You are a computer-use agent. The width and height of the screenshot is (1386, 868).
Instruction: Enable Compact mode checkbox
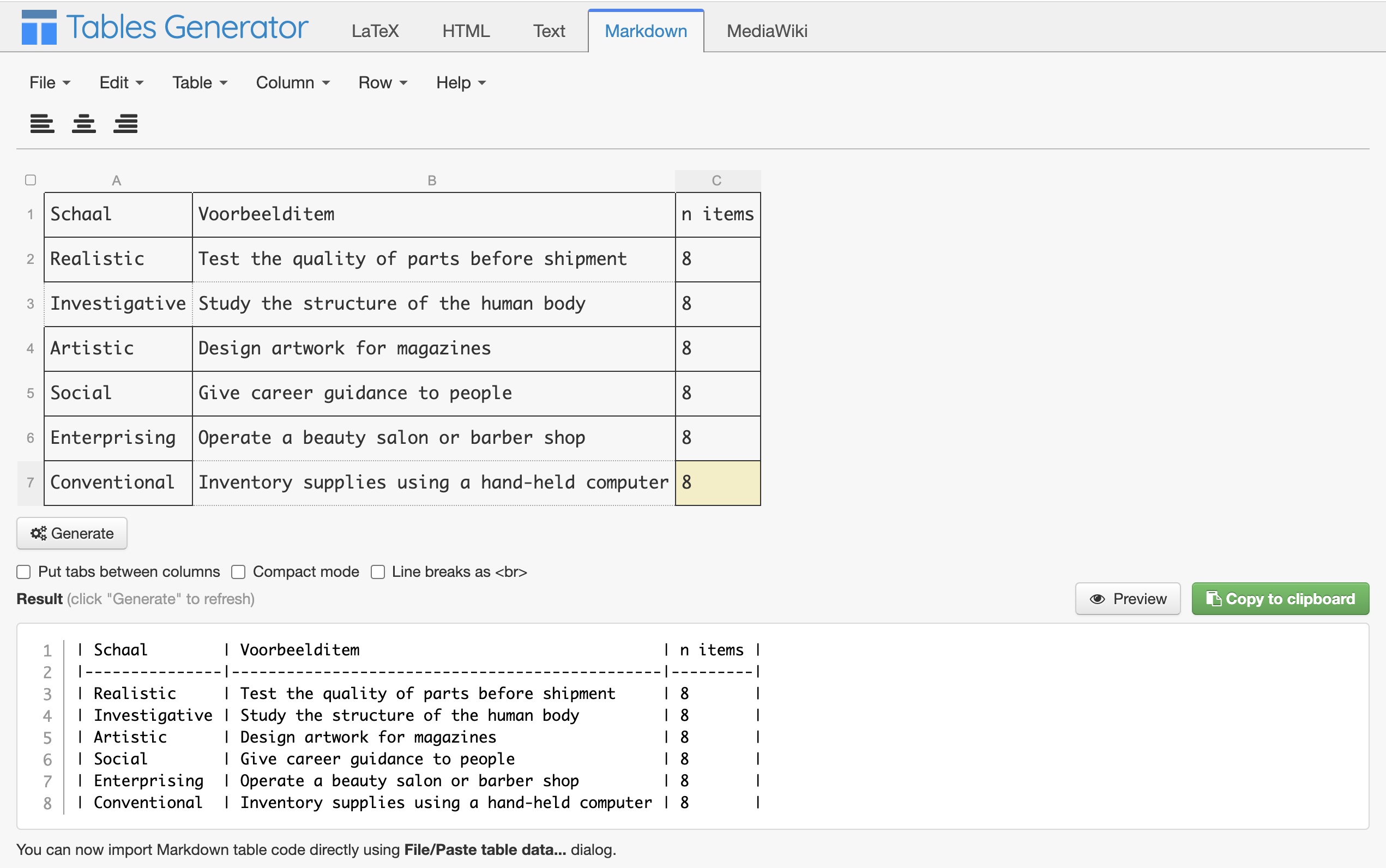pos(238,572)
